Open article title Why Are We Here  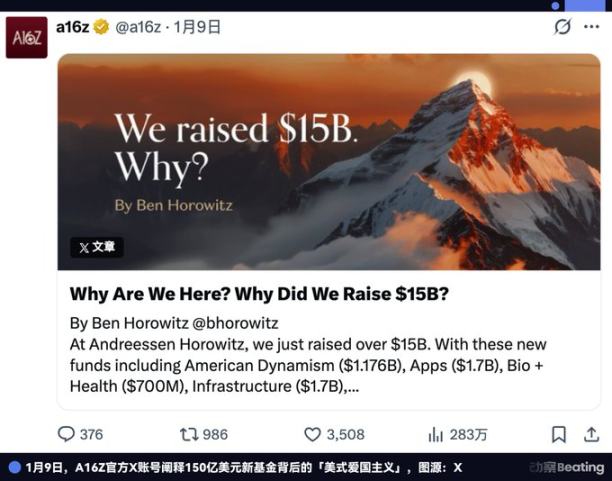pos(259,294)
